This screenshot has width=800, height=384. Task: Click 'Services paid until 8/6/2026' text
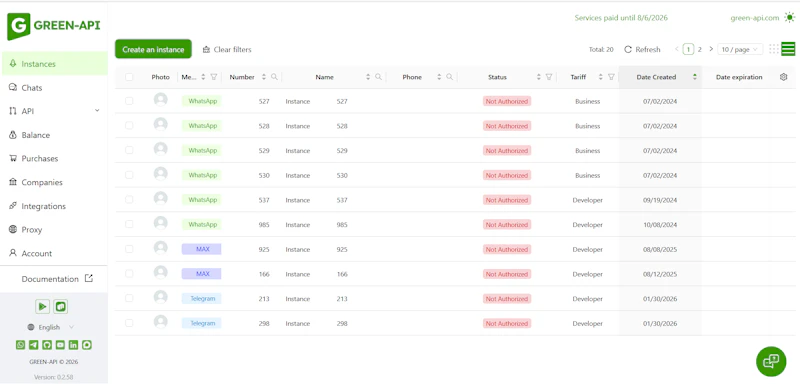tap(621, 18)
